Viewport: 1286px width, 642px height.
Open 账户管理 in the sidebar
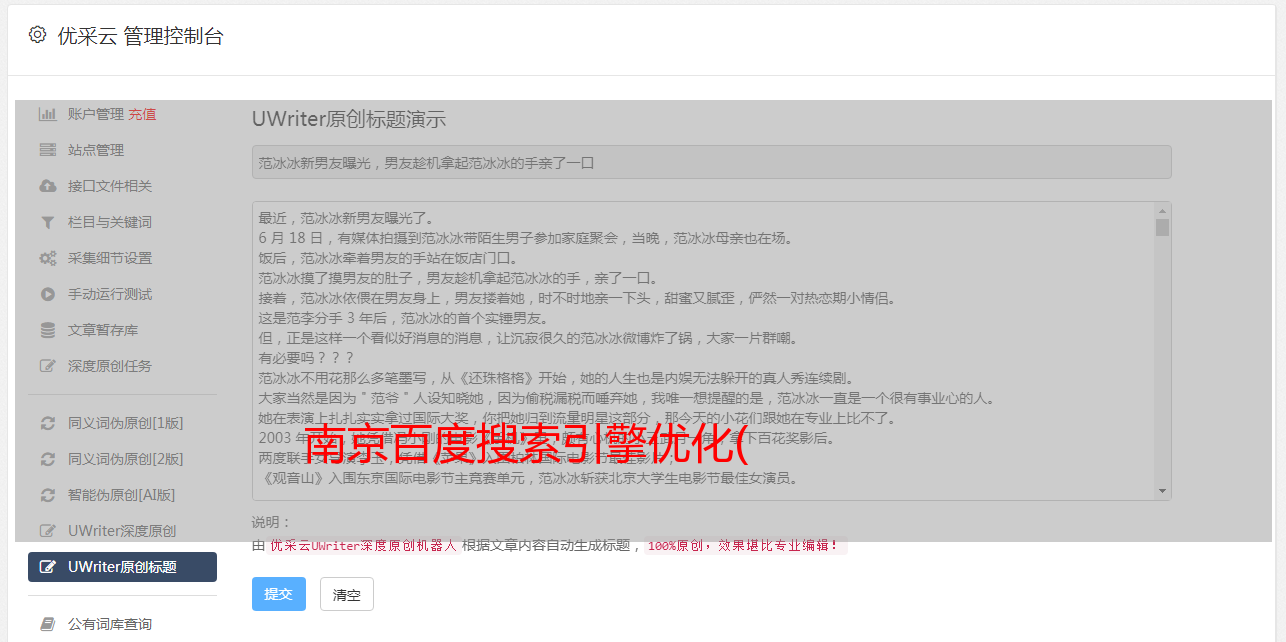coord(96,114)
